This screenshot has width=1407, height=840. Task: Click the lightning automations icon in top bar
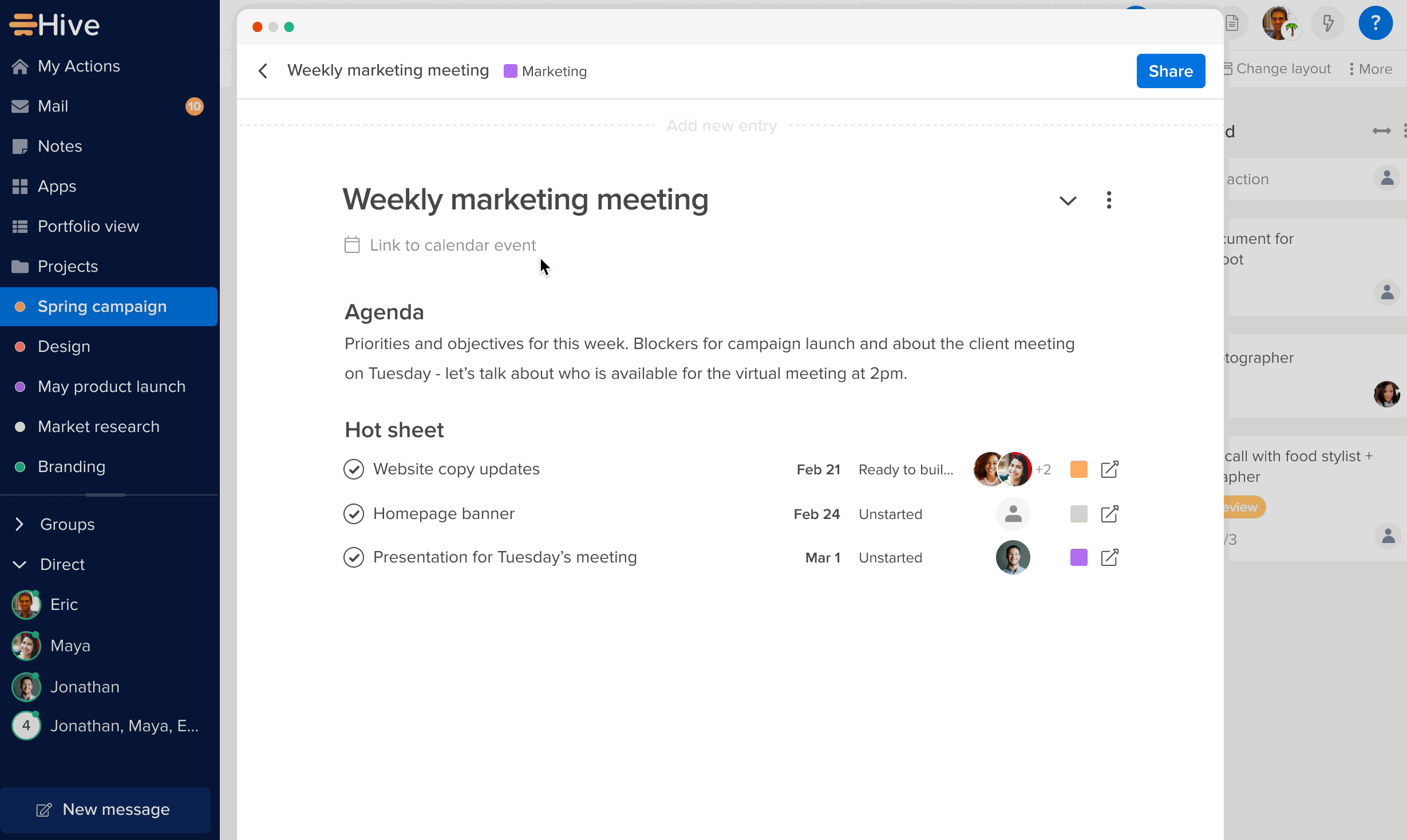point(1328,23)
